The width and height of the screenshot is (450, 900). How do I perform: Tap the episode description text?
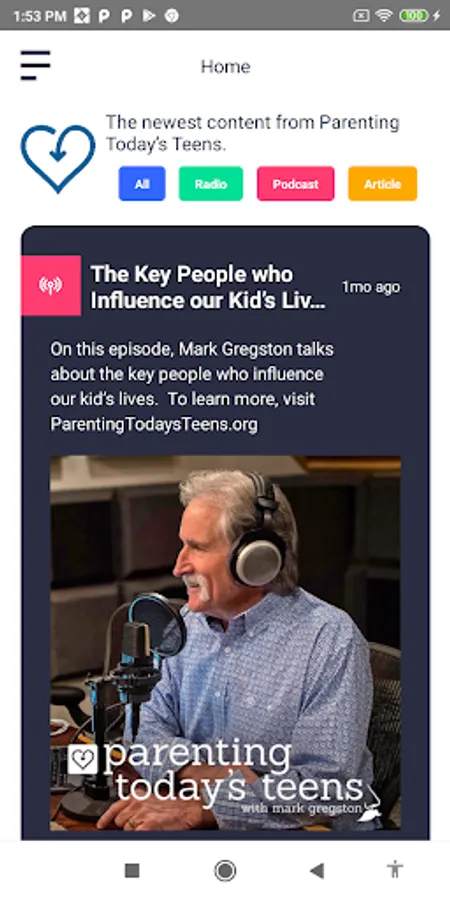point(192,387)
